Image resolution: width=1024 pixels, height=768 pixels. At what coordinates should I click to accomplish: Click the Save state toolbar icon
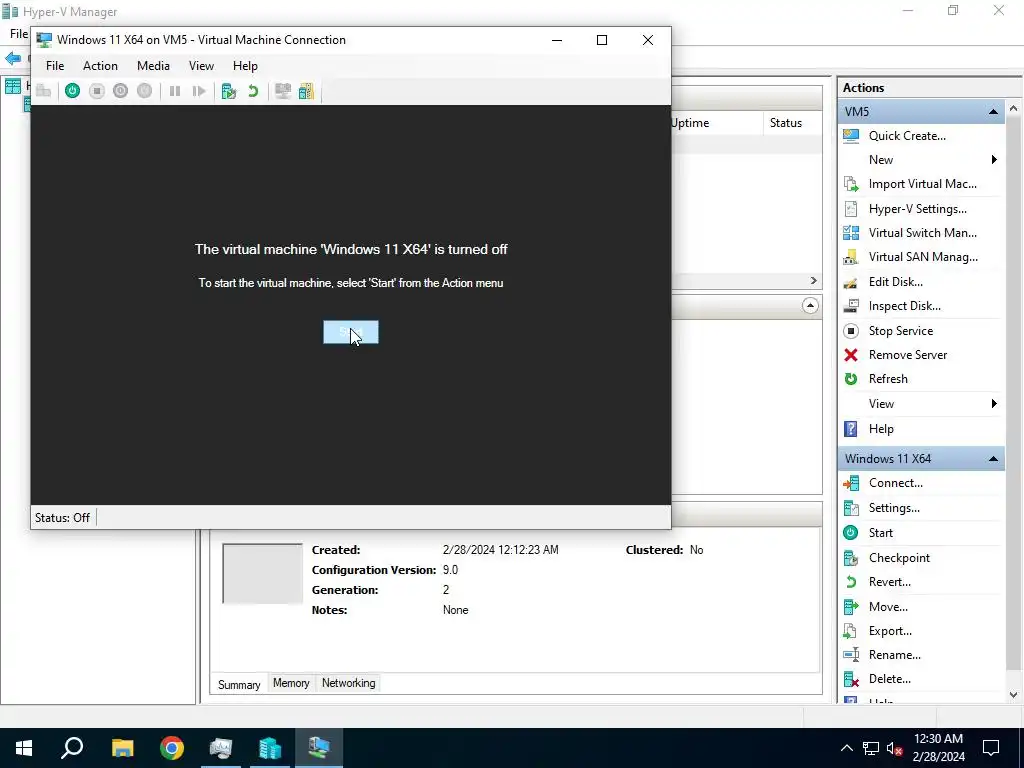[144, 91]
